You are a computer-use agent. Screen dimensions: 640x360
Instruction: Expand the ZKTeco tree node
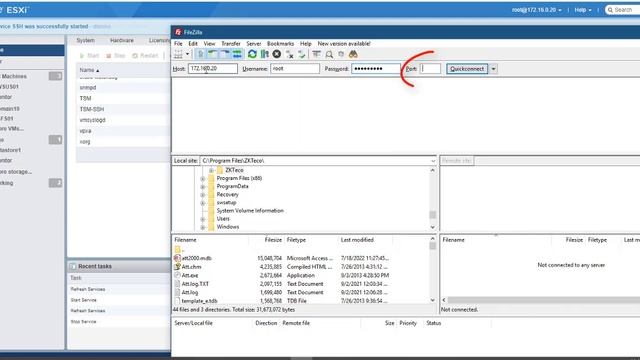click(211, 170)
